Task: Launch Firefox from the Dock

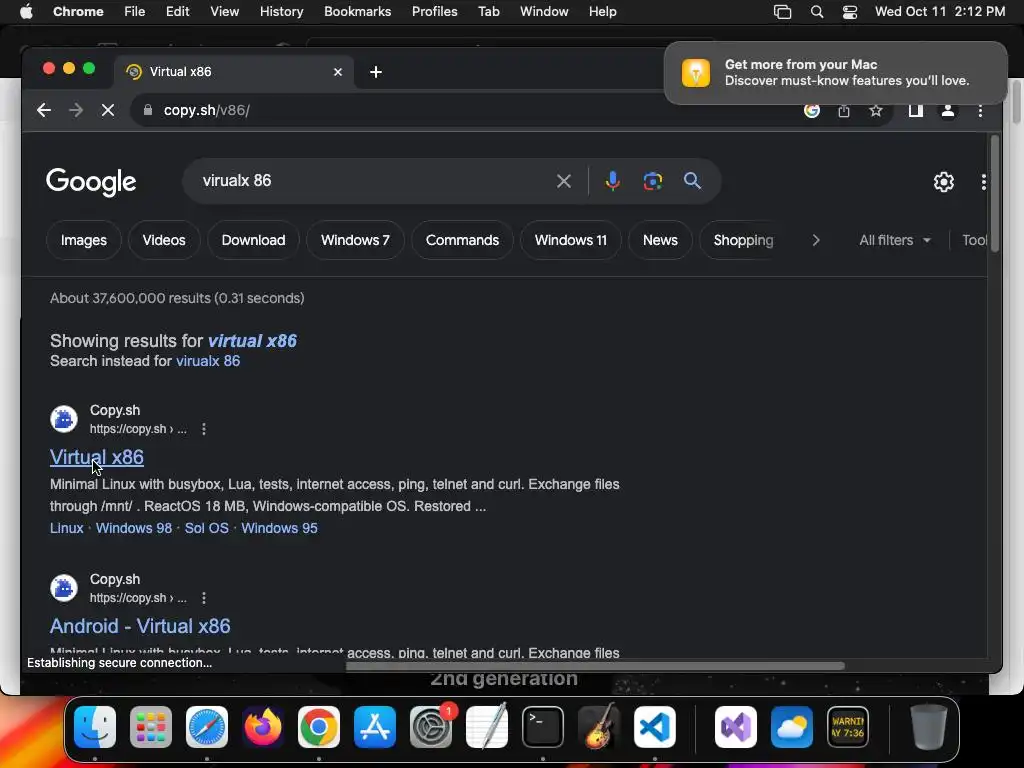Action: click(263, 727)
